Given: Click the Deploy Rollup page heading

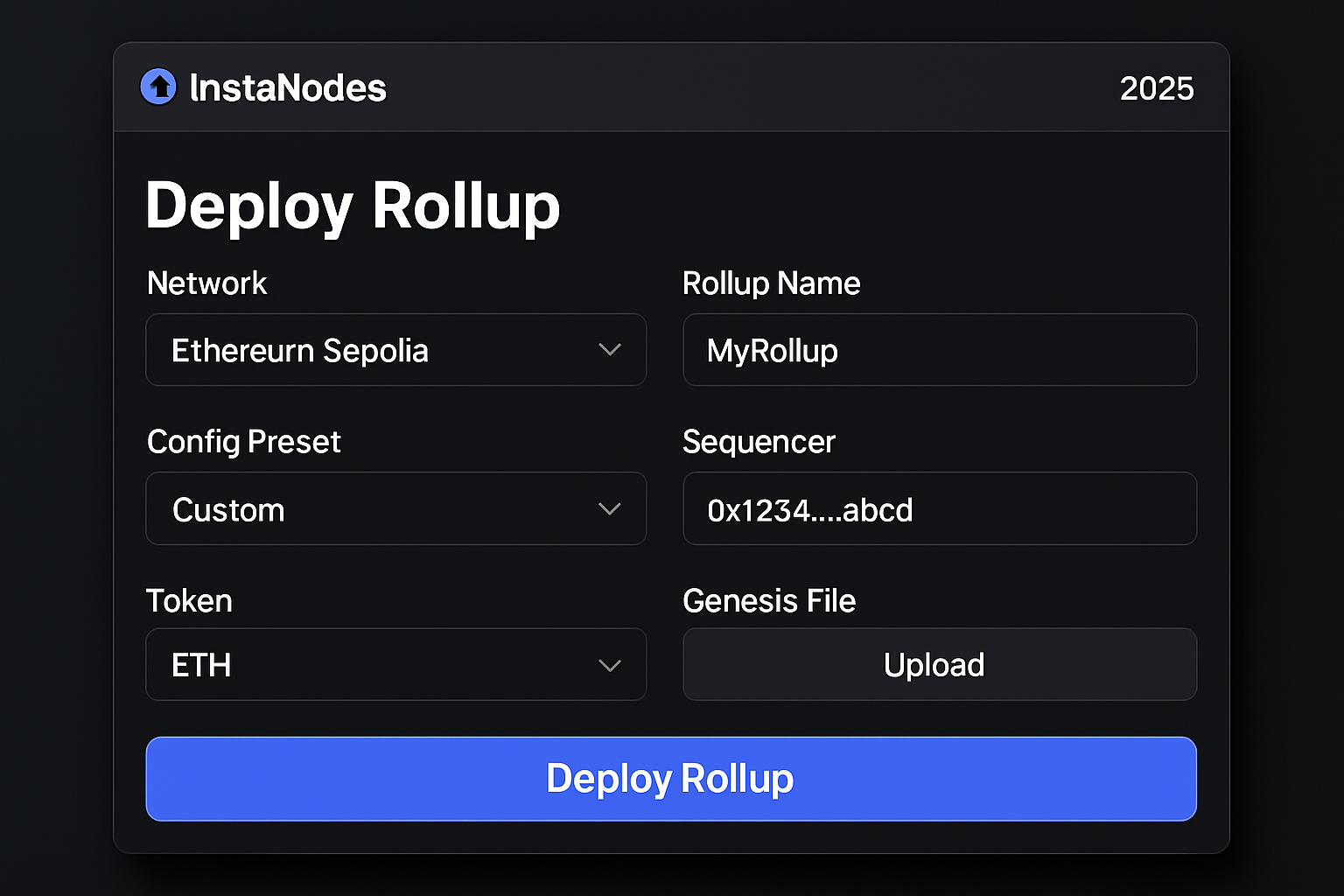Looking at the screenshot, I should pyautogui.click(x=353, y=207).
